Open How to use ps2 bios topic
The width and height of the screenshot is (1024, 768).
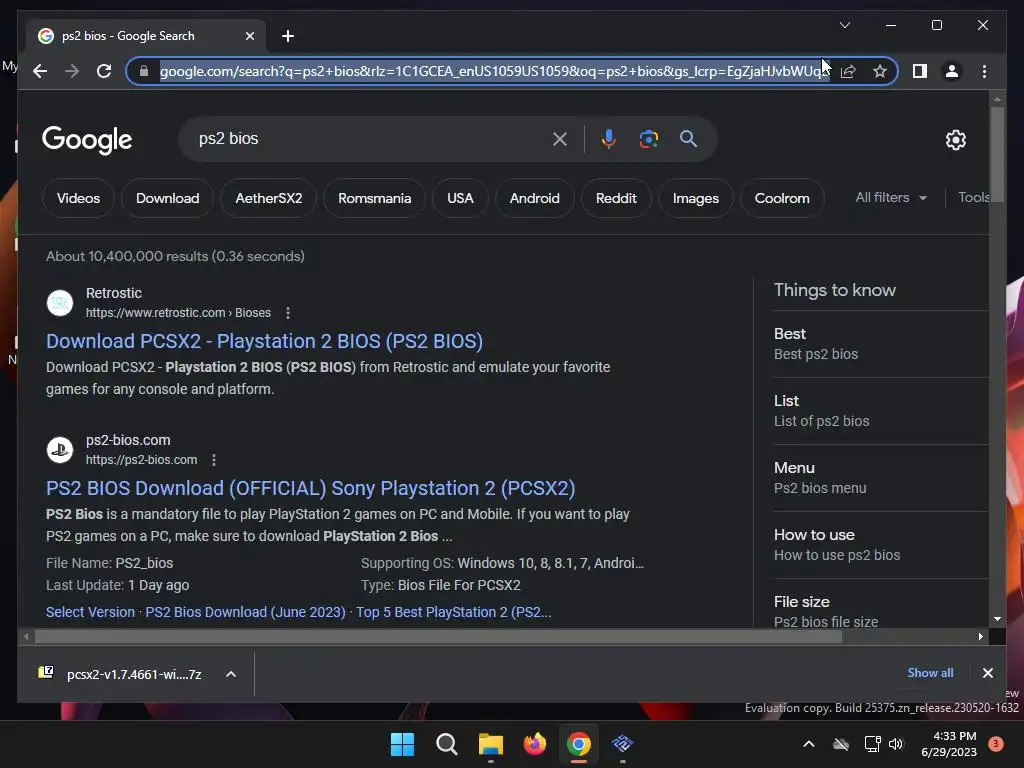880,545
